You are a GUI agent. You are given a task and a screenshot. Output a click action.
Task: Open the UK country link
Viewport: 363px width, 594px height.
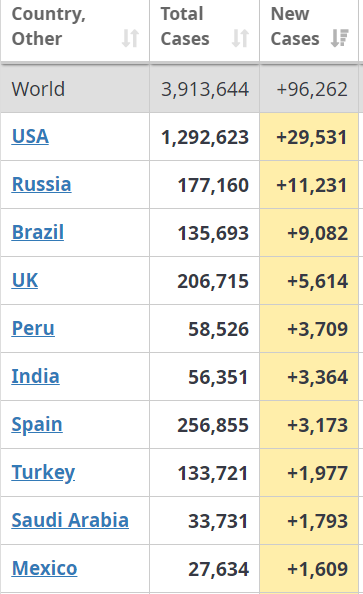25,280
